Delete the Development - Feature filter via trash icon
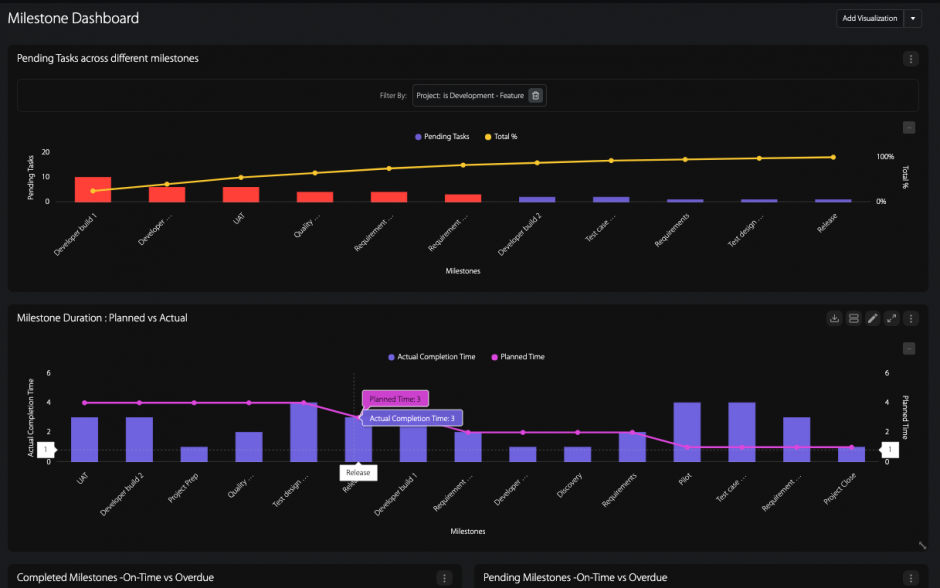The height and width of the screenshot is (588, 940). (535, 95)
